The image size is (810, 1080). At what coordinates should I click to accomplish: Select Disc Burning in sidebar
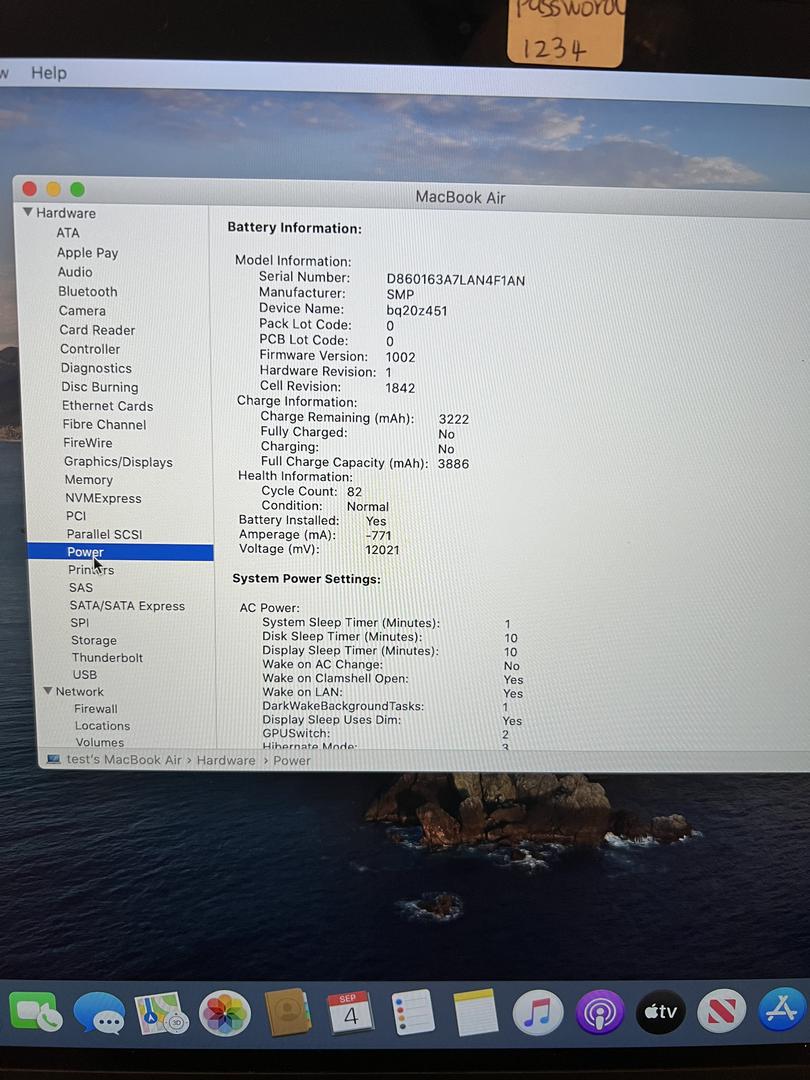[100, 387]
